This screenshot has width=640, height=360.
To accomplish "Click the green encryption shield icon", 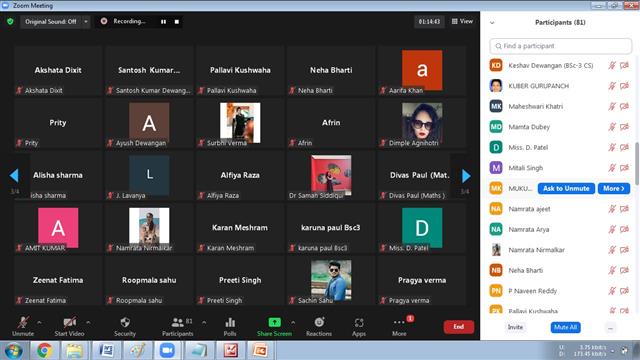I will [10, 21].
